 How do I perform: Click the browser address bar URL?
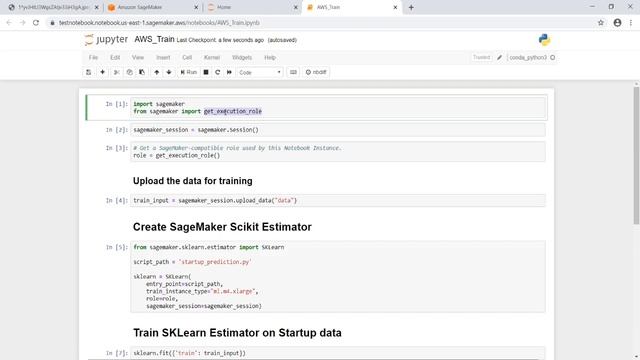tap(159, 23)
